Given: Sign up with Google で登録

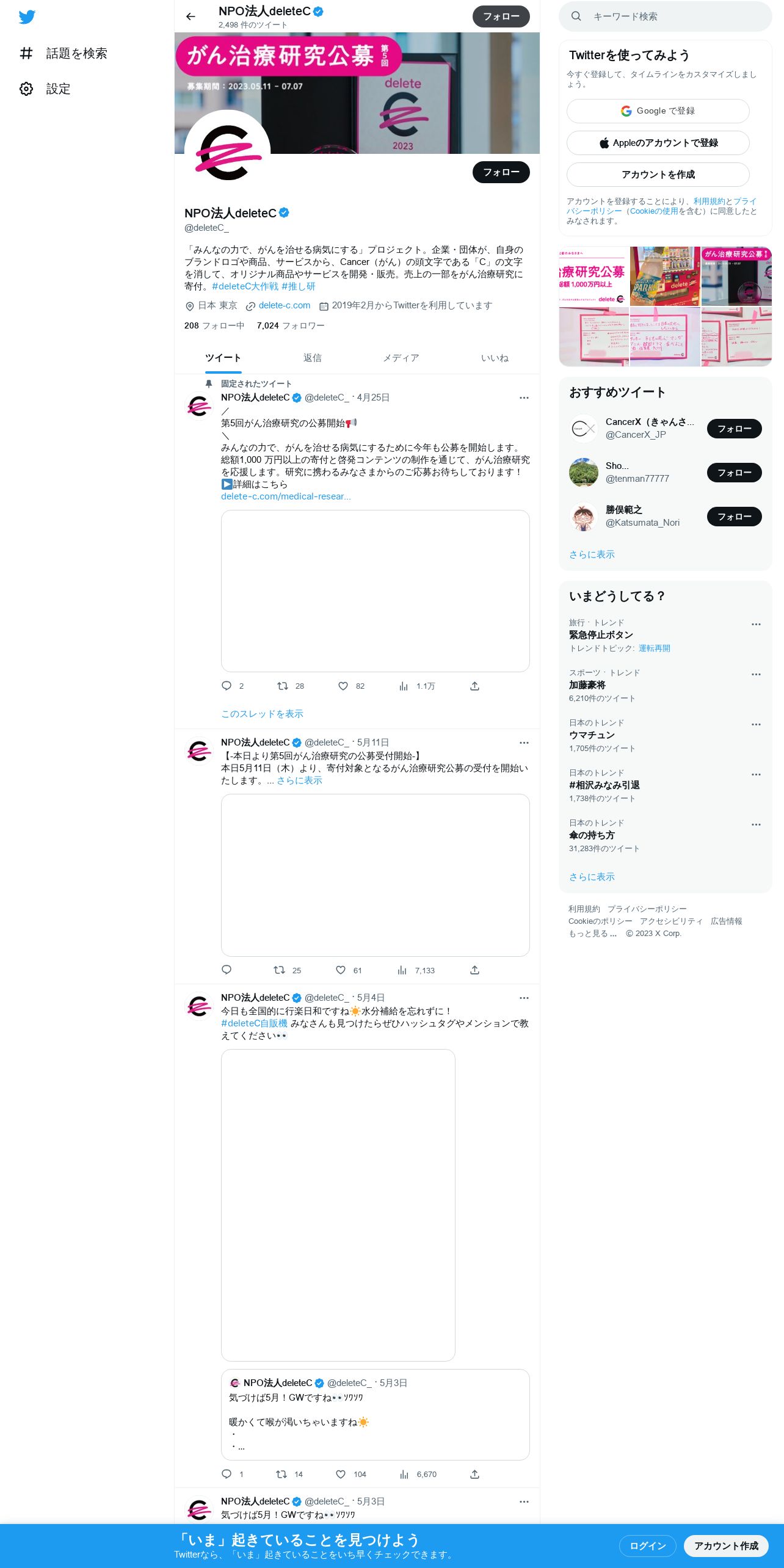Looking at the screenshot, I should pyautogui.click(x=658, y=111).
